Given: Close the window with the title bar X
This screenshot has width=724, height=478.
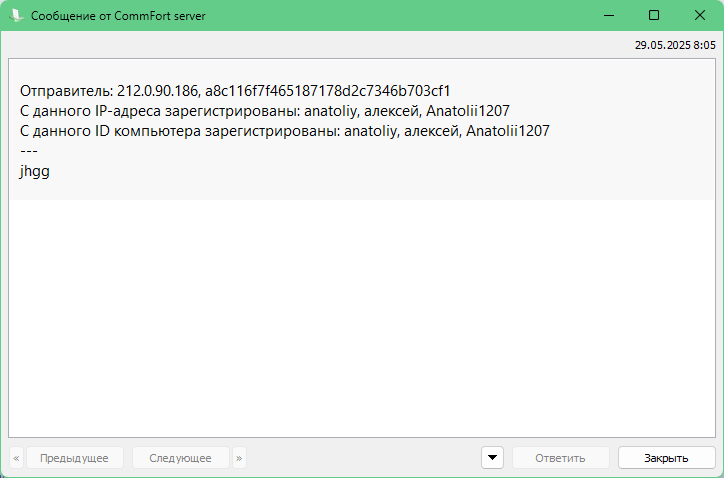Looking at the screenshot, I should (700, 15).
